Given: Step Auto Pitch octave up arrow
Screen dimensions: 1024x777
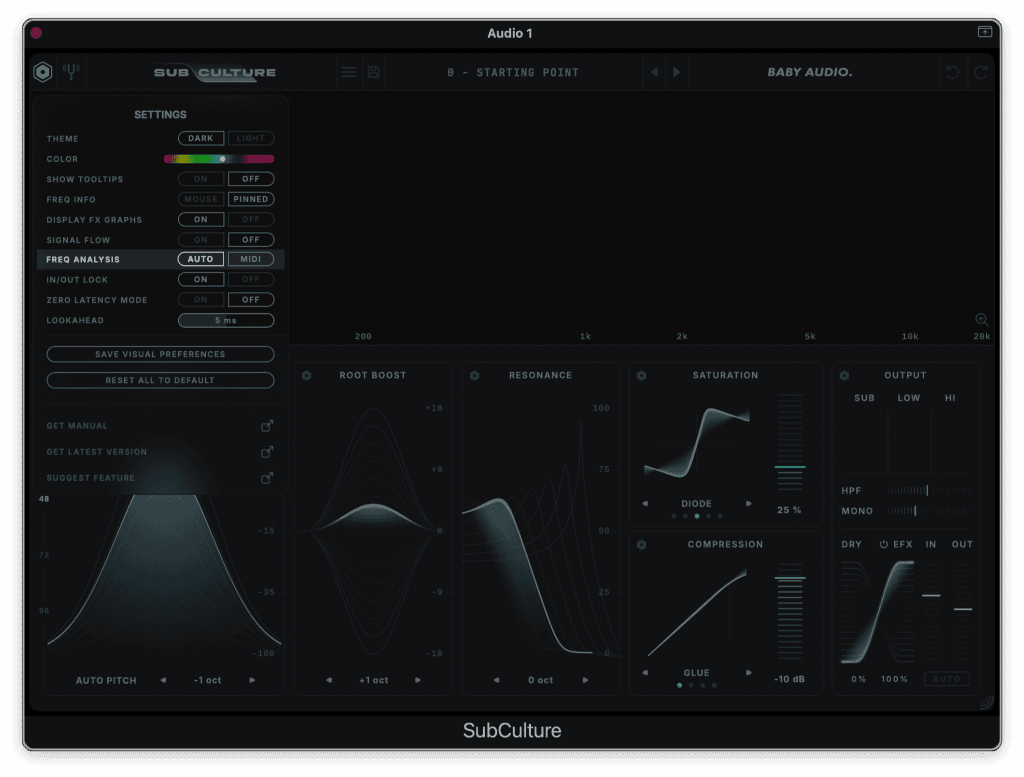Looking at the screenshot, I should tap(252, 680).
